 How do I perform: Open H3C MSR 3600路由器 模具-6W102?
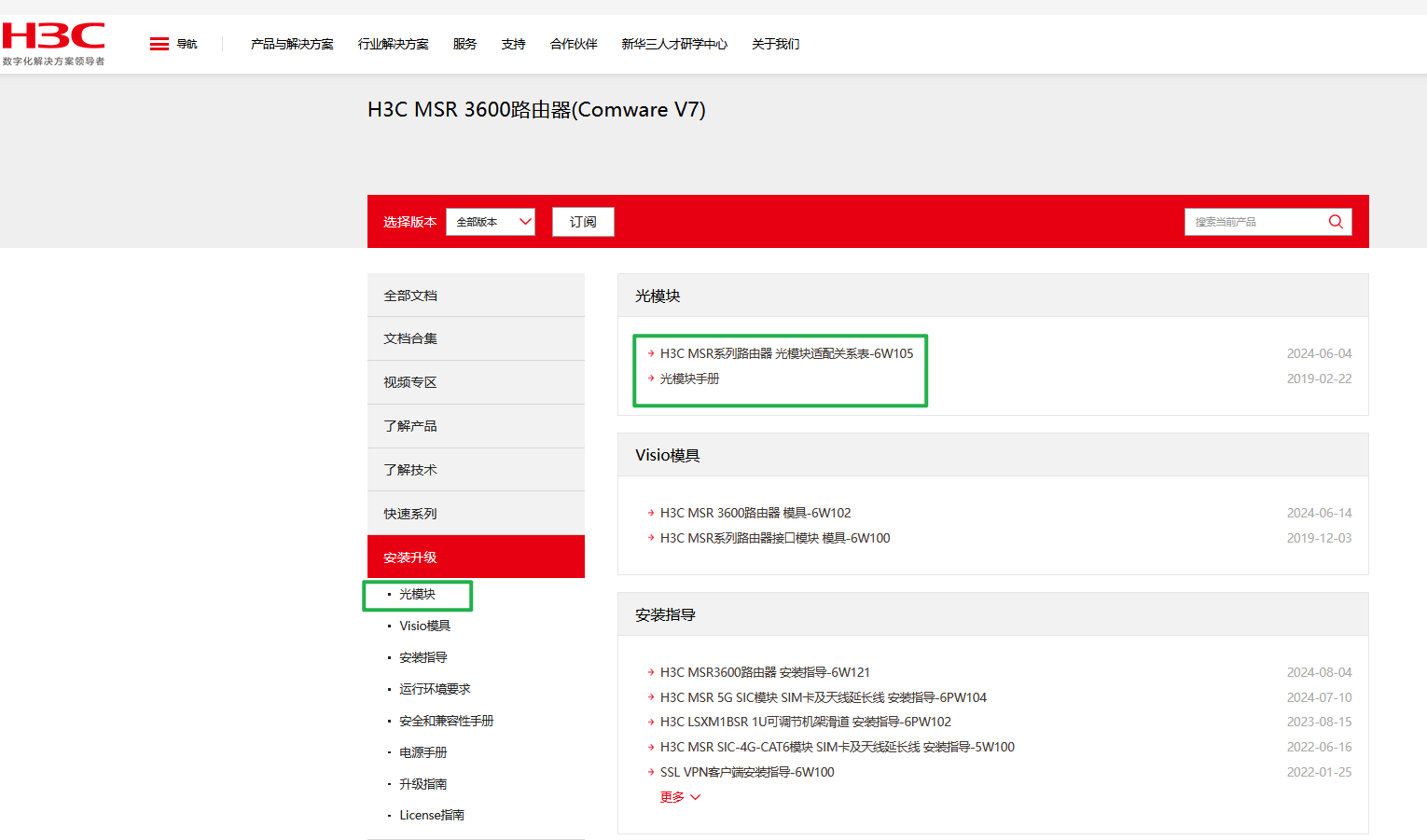tap(755, 513)
